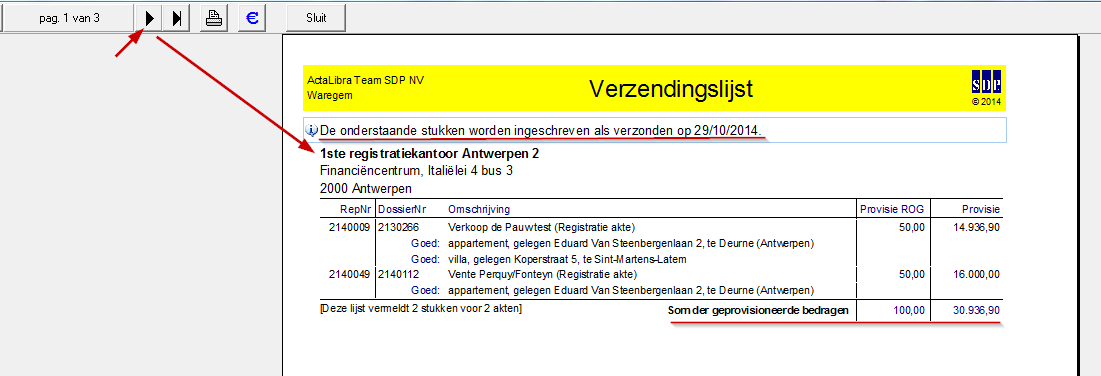Select RepNr 2140009
Viewport: 1101px width, 376px height.
(350, 227)
